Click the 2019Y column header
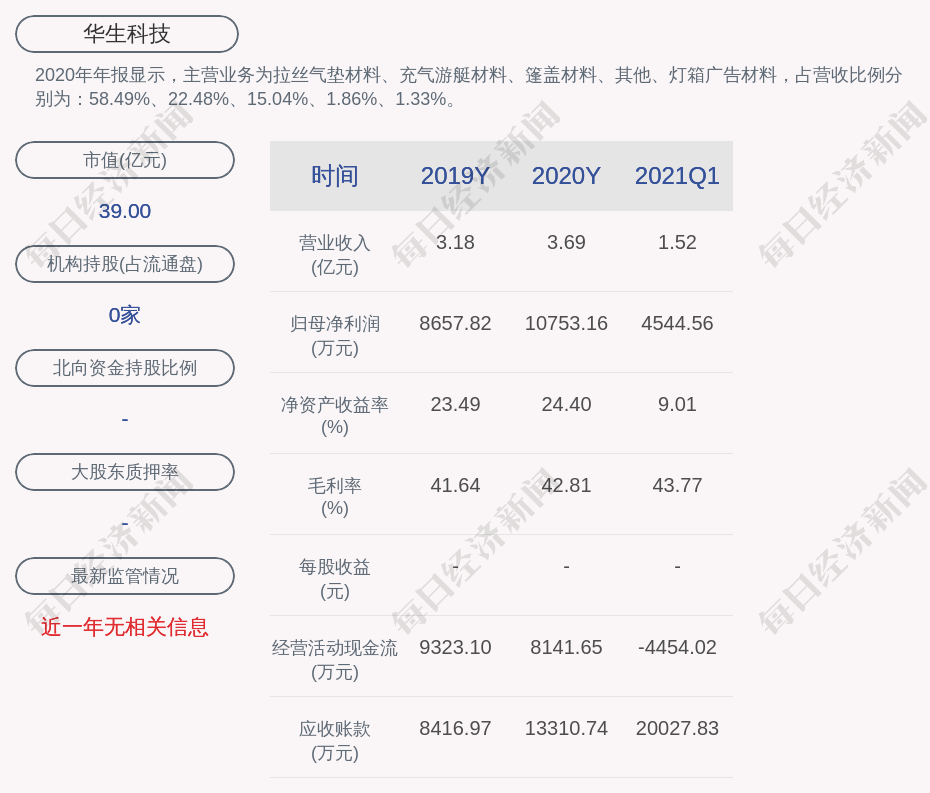 coord(456,176)
